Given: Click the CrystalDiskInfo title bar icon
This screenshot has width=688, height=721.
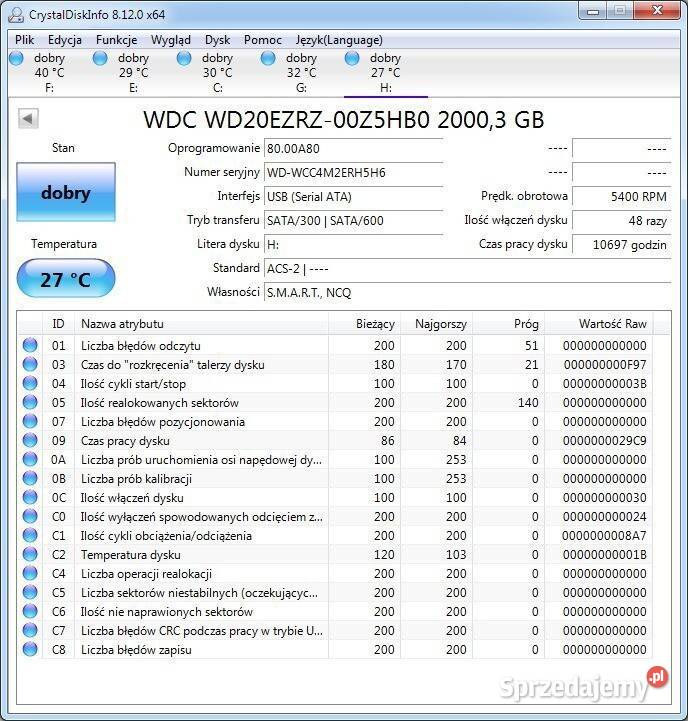Looking at the screenshot, I should pos(16,15).
